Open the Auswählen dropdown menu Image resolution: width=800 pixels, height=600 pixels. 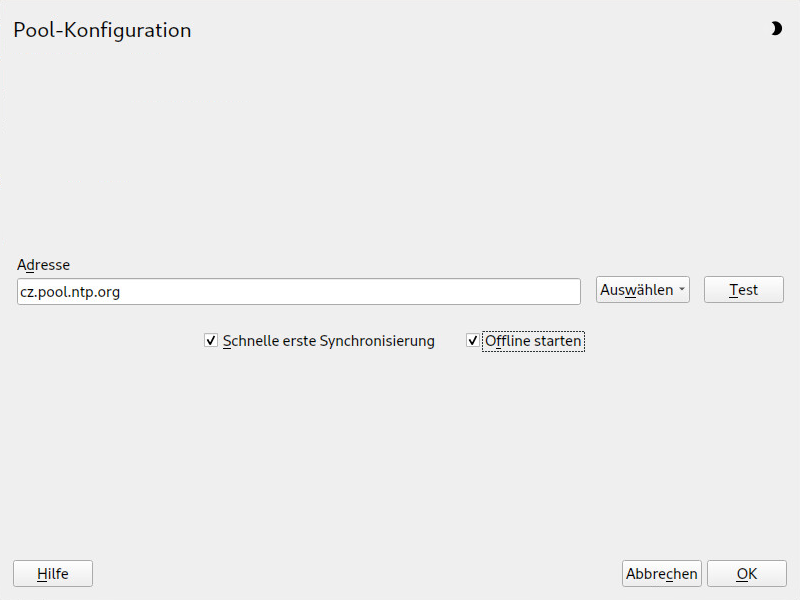(x=643, y=290)
